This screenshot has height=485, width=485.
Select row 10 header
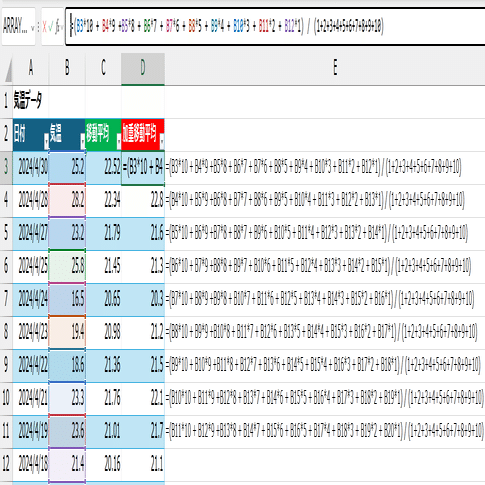6,398
